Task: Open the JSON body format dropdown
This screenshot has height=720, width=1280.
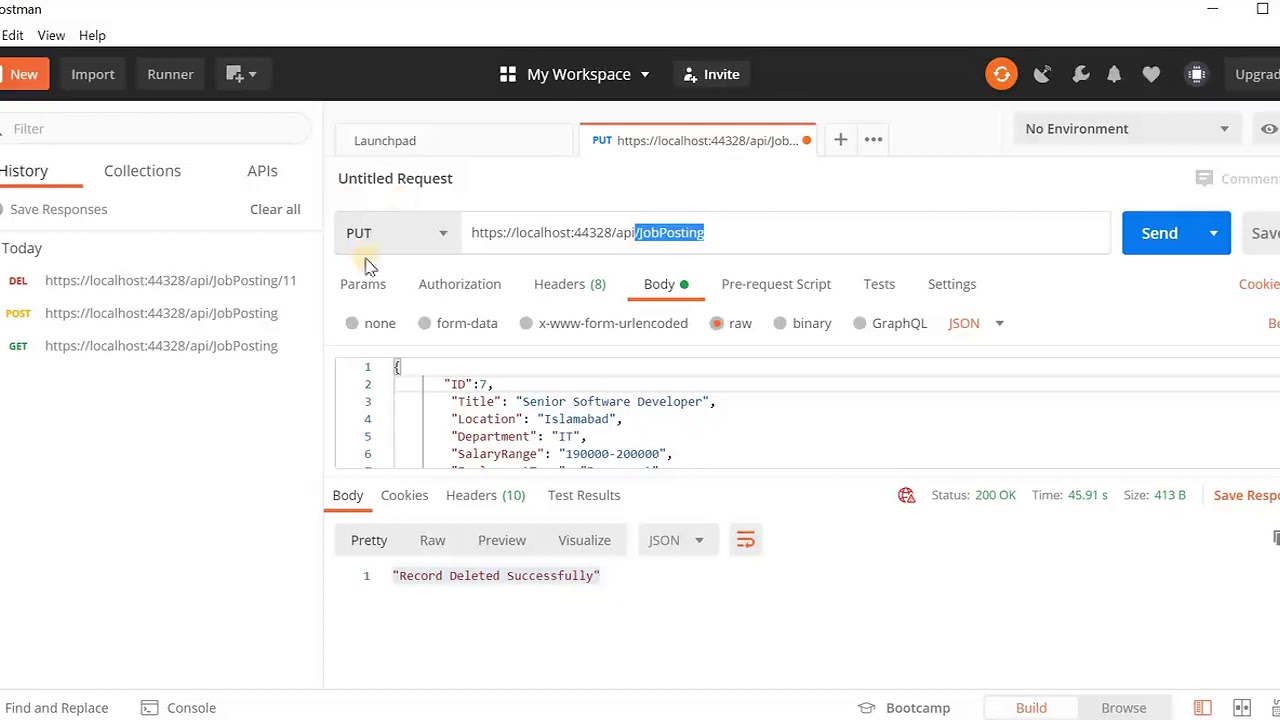Action: [x=976, y=323]
